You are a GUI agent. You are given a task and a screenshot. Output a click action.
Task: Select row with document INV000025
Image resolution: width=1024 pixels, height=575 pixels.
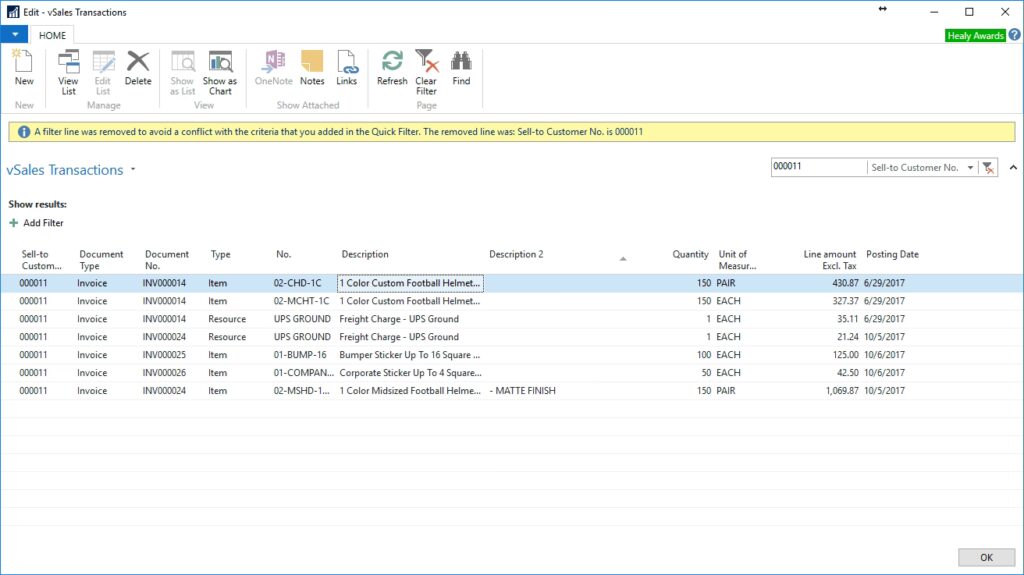(166, 355)
